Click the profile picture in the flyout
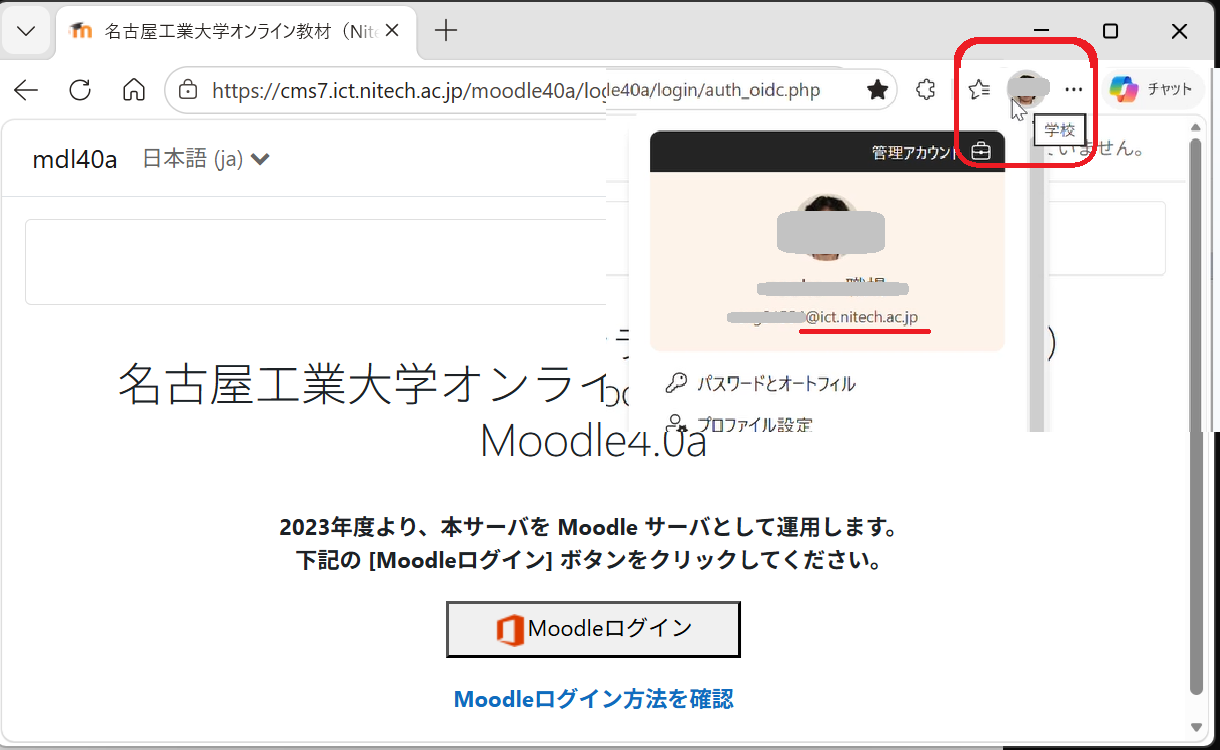Viewport: 1220px width, 750px height. point(829,230)
